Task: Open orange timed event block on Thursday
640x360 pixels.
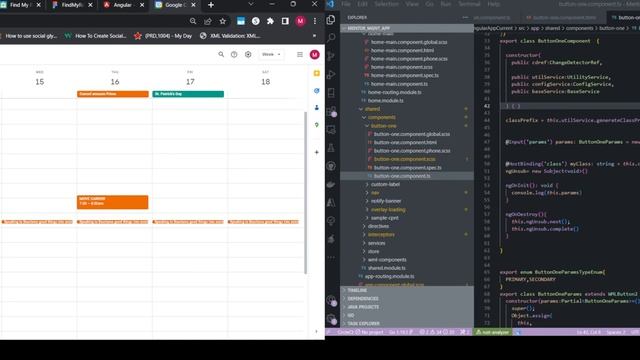Action: click(x=113, y=202)
